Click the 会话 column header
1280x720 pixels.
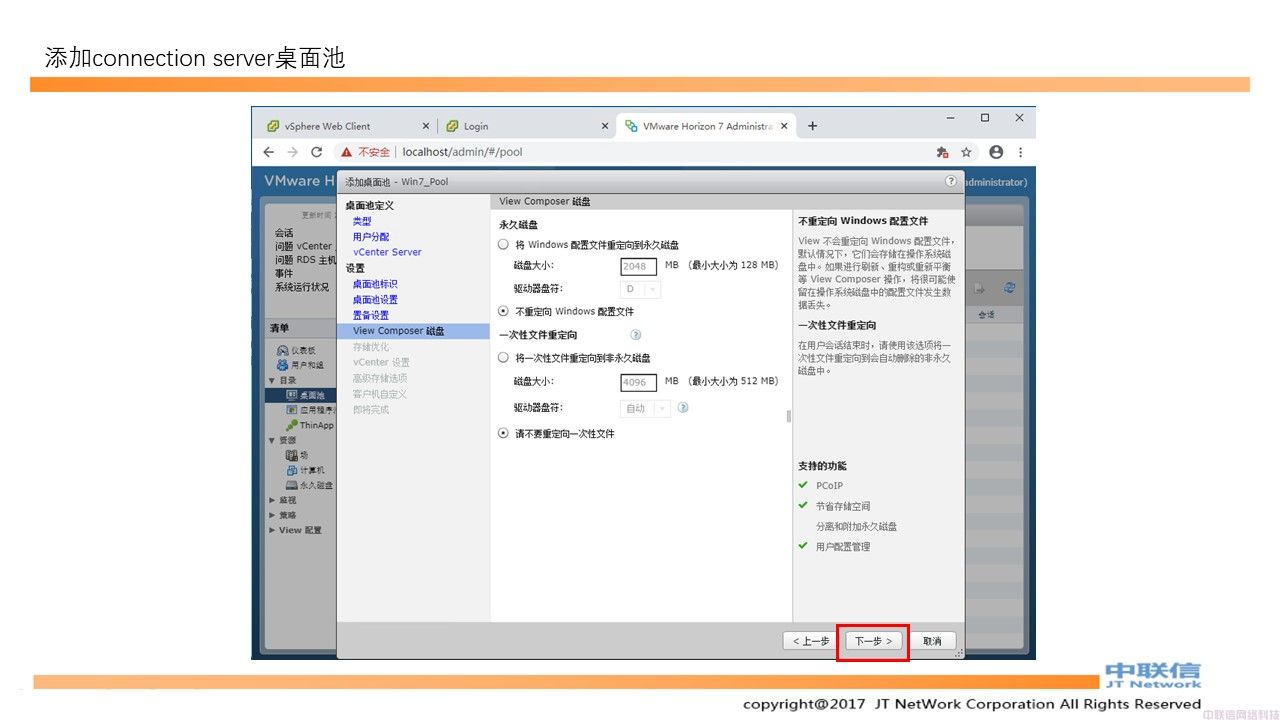click(x=986, y=315)
